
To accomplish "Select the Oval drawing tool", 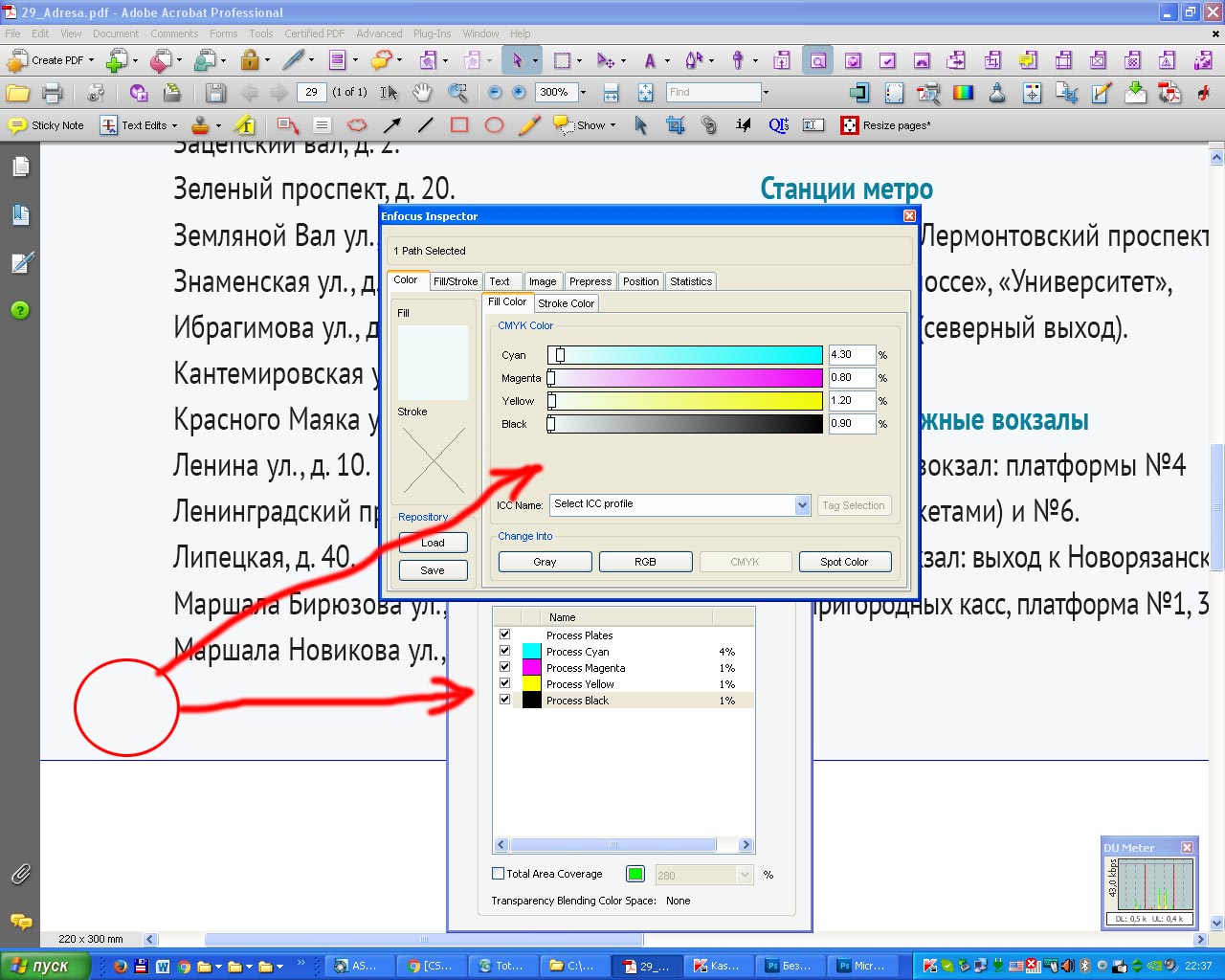I will tap(494, 125).
